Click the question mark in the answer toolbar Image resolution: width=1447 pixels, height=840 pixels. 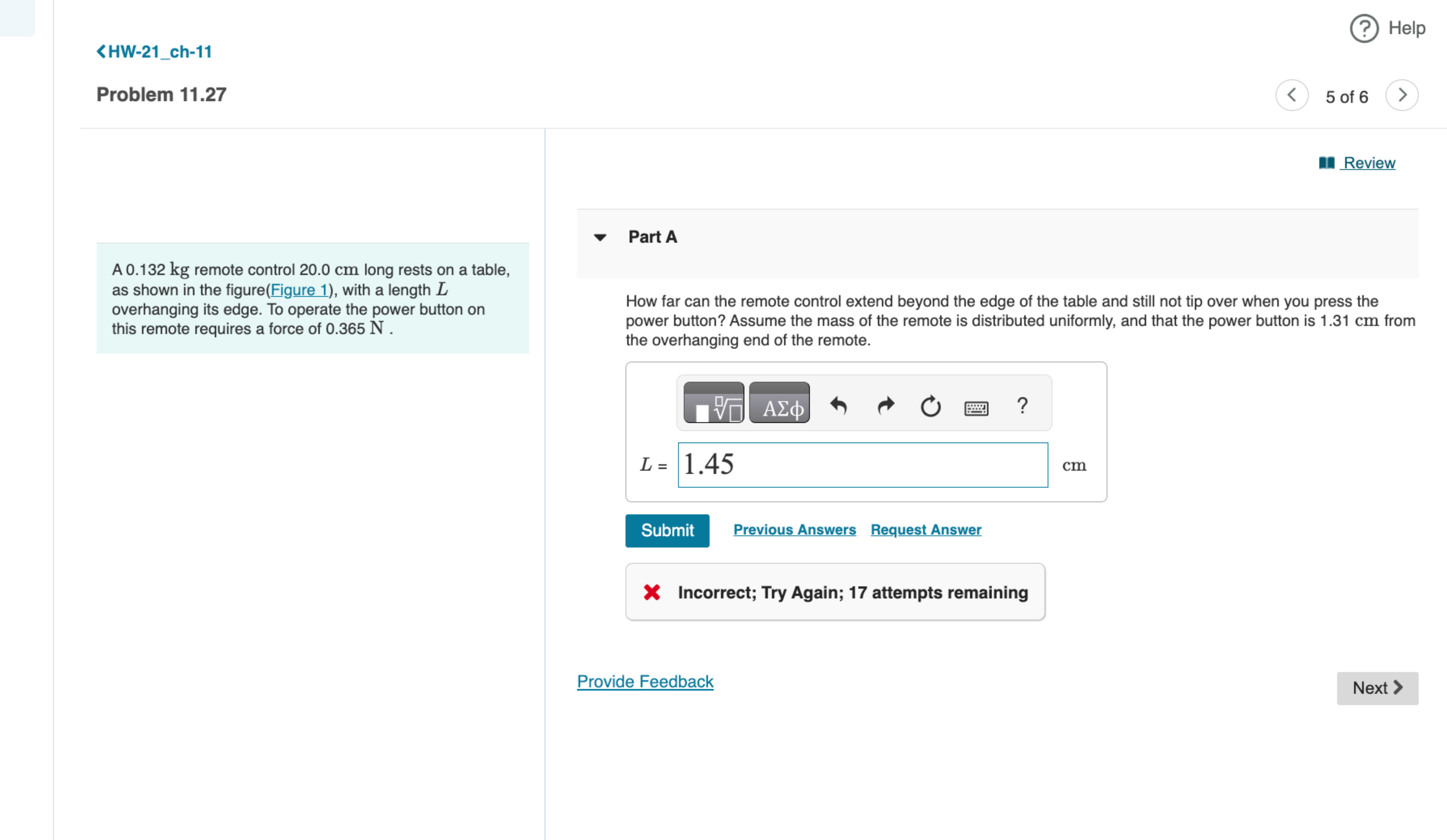[x=1022, y=405]
